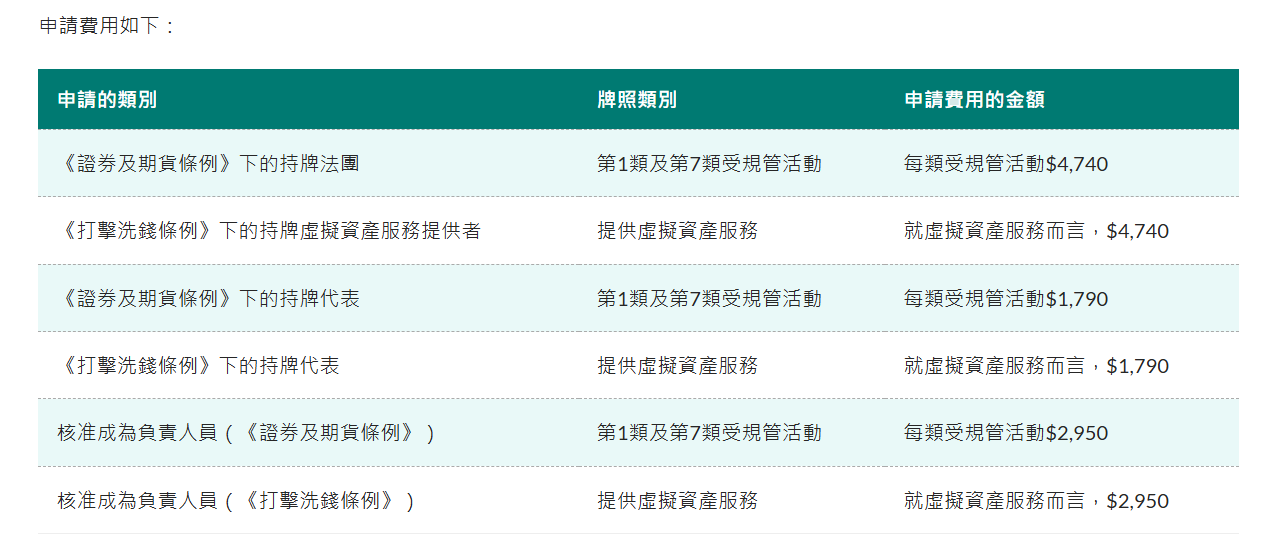This screenshot has width=1266, height=549.
Task: Click the 申請費用的金額 column header
Action: (x=974, y=100)
